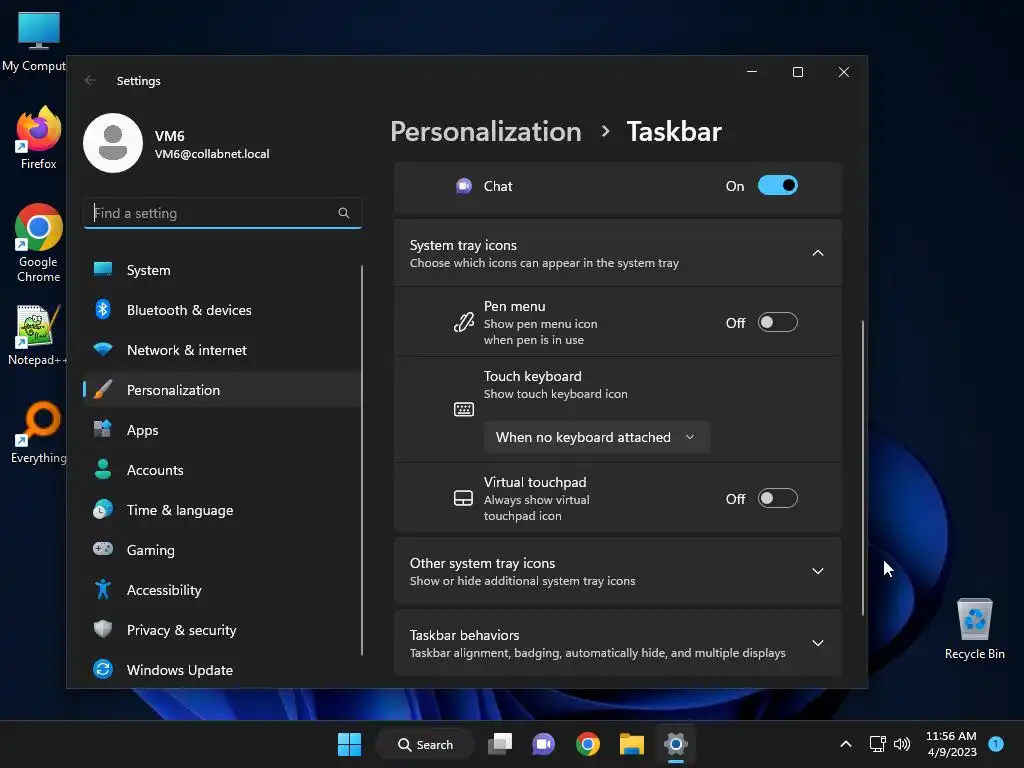Viewport: 1024px width, 768px height.
Task: Click the purple Chat icon in settings row
Action: tap(464, 186)
